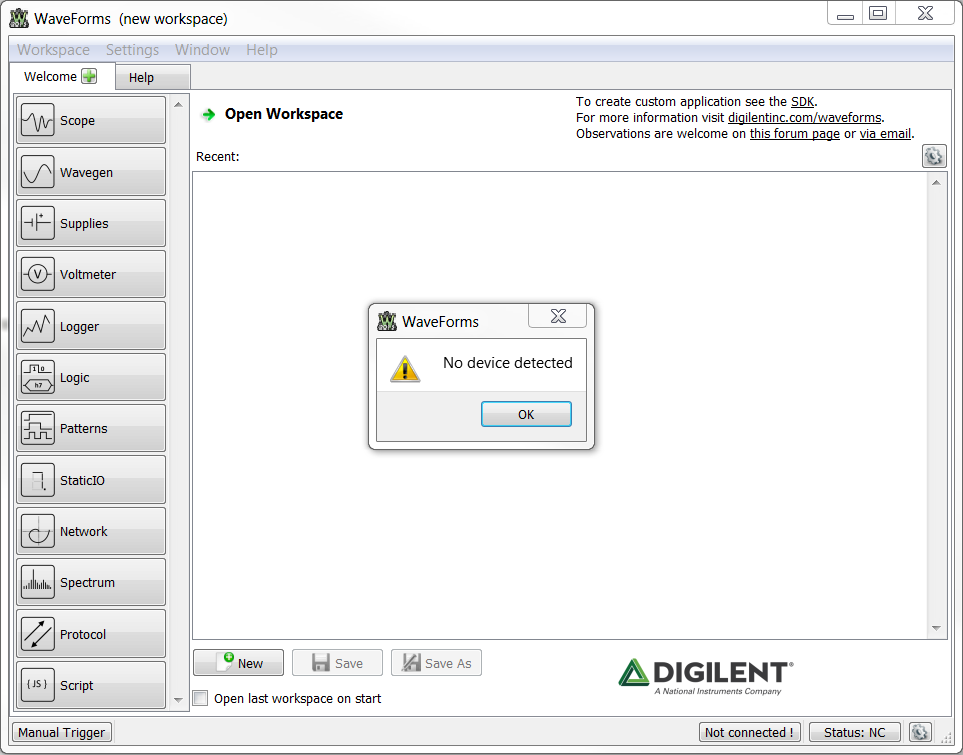Viewport: 963px width, 755px height.
Task: Open the Help menu in menu bar
Action: [x=262, y=50]
